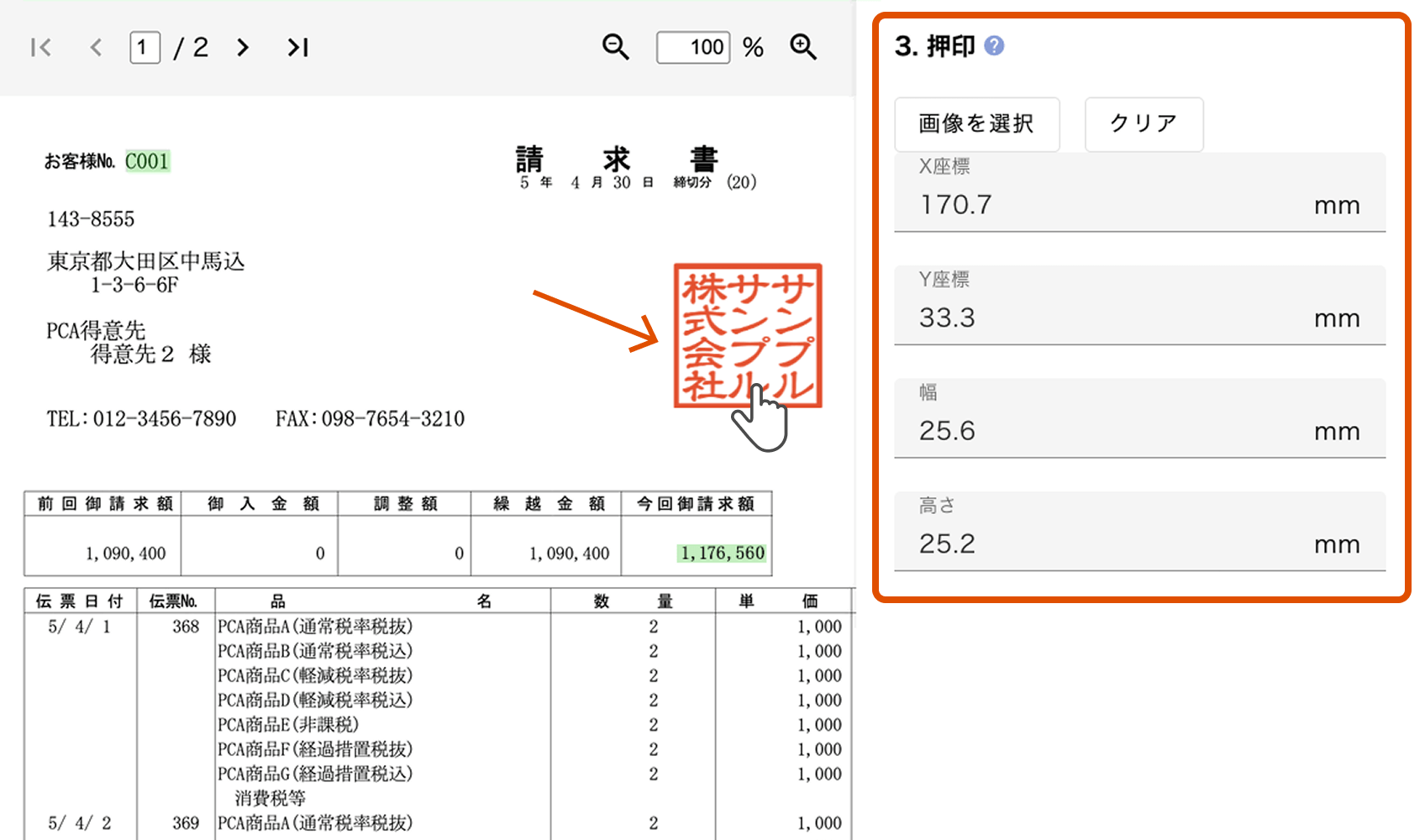Go to the first page
Screen dimensions: 1425x840
tap(40, 48)
